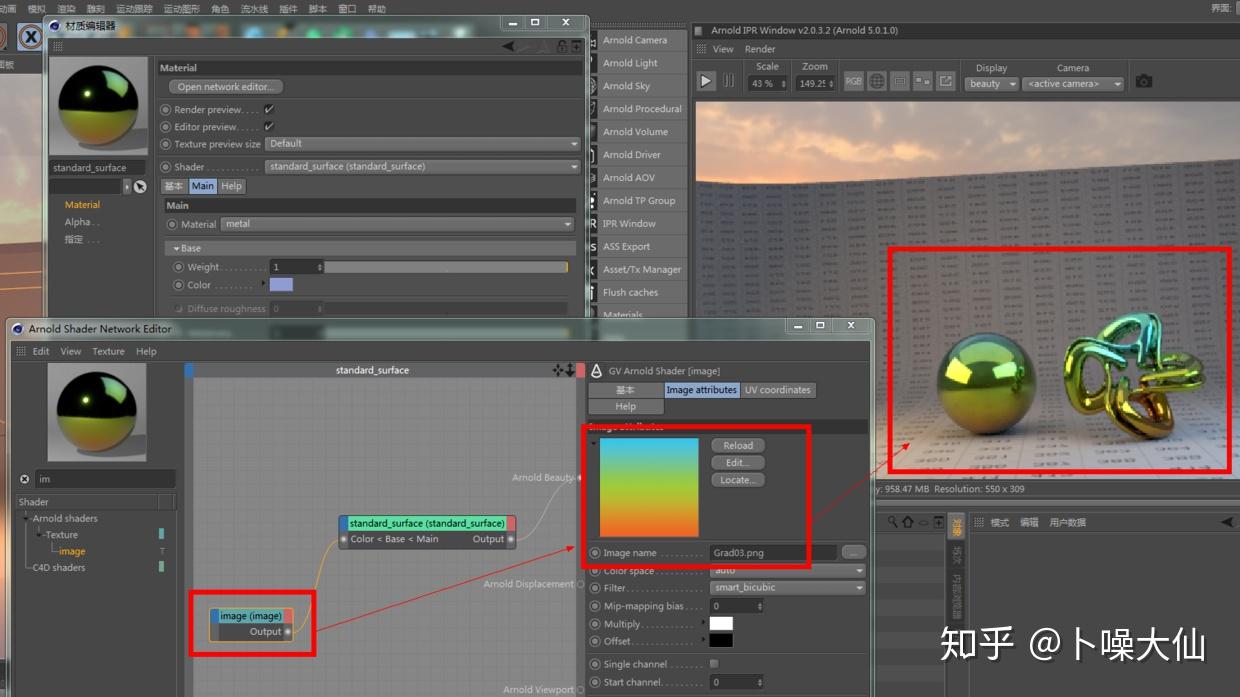Image resolution: width=1240 pixels, height=697 pixels.
Task: Open the smart_bicubic Filter dropdown
Action: (x=787, y=587)
